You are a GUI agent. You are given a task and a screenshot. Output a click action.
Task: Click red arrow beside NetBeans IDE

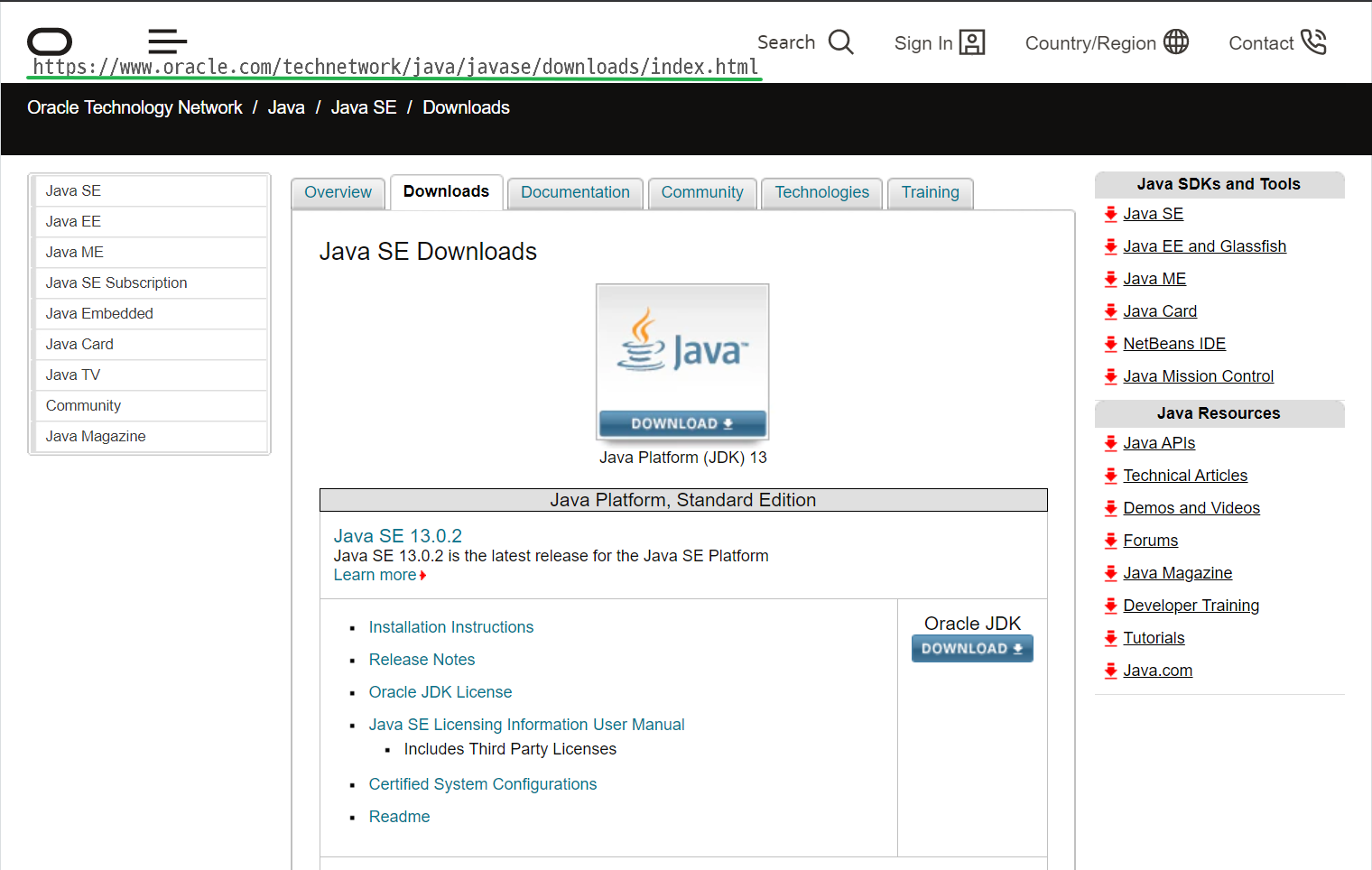[x=1110, y=344]
